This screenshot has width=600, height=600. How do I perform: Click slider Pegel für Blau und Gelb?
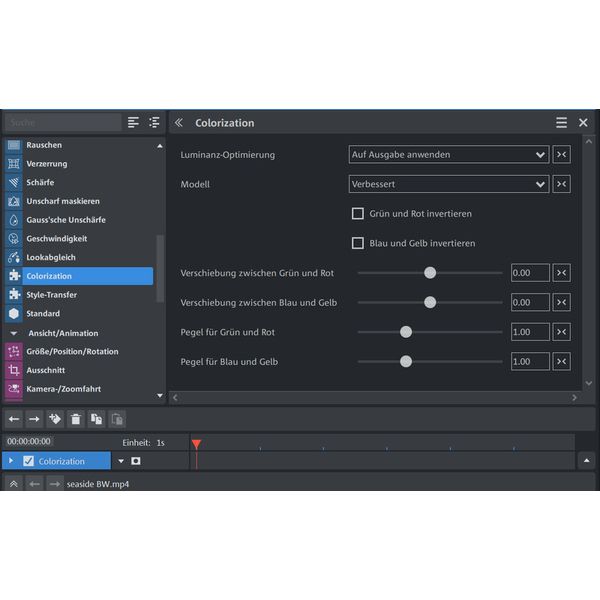[430, 362]
